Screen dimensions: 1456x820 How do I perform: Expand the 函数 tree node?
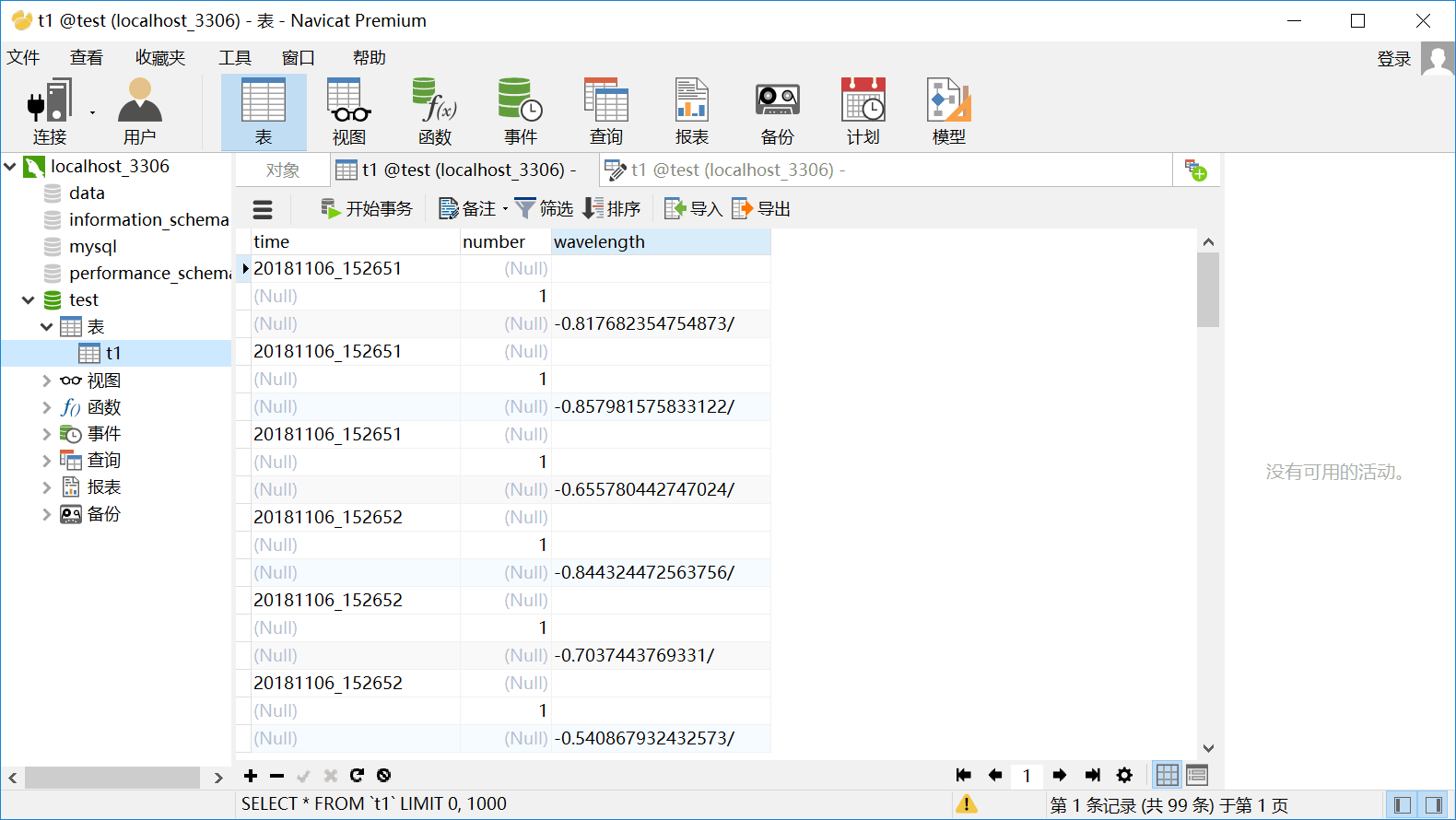[47, 407]
